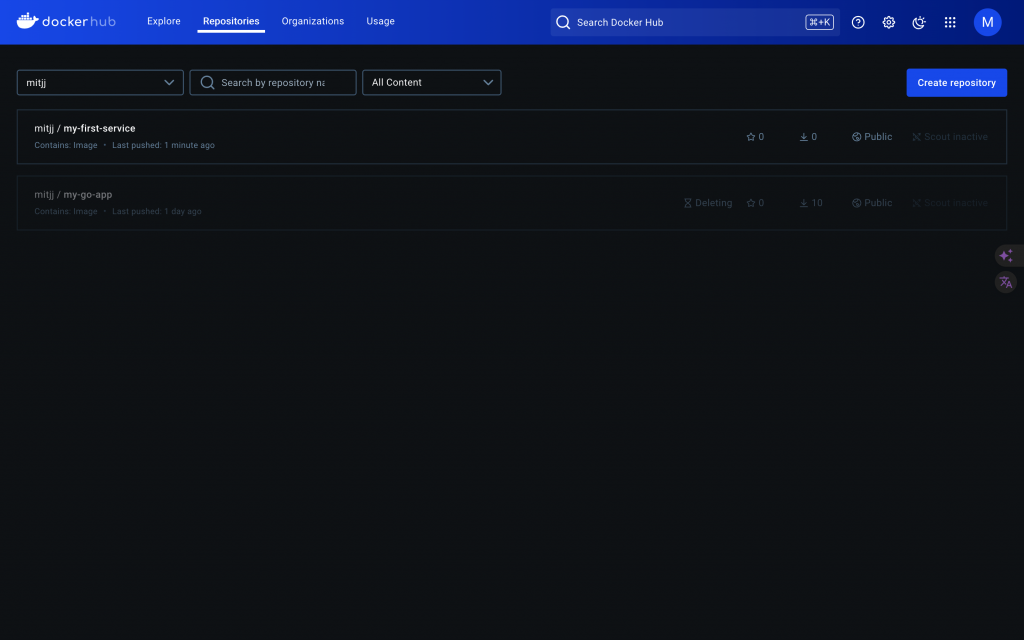Select the Repositories tab
This screenshot has width=1024, height=640.
tap(231, 21)
